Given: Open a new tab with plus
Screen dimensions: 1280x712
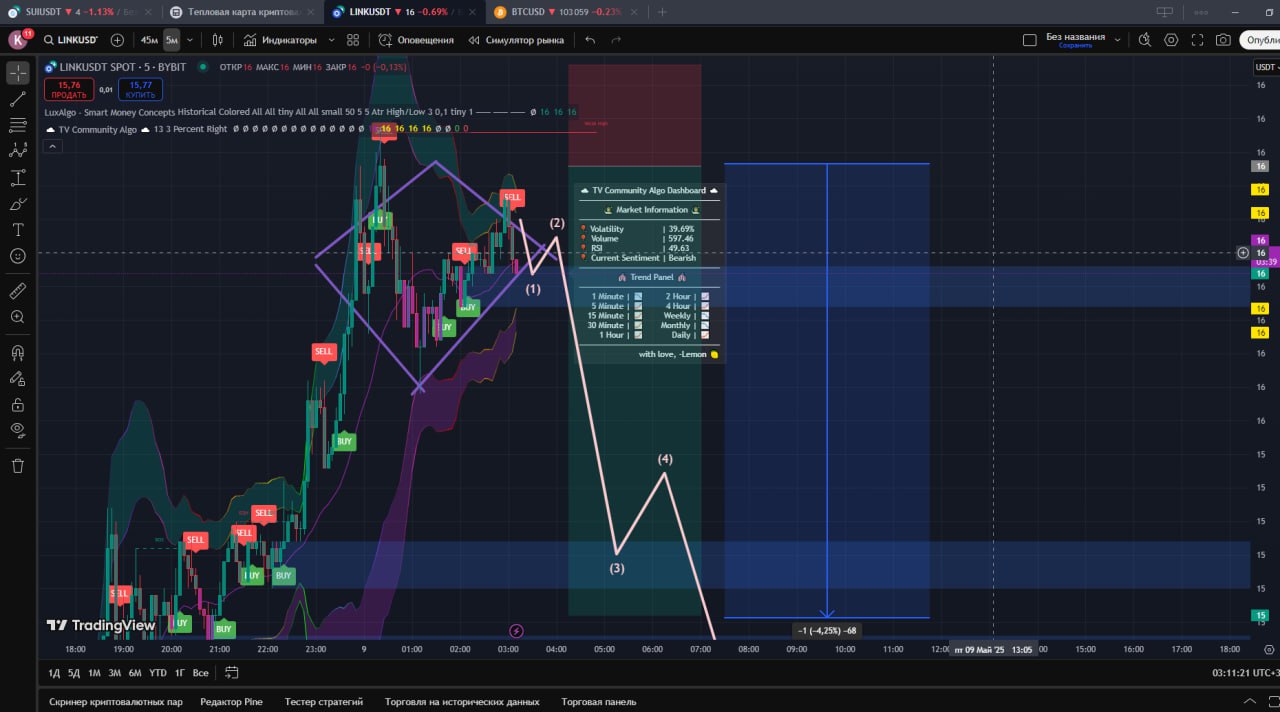Looking at the screenshot, I should pyautogui.click(x=662, y=12).
